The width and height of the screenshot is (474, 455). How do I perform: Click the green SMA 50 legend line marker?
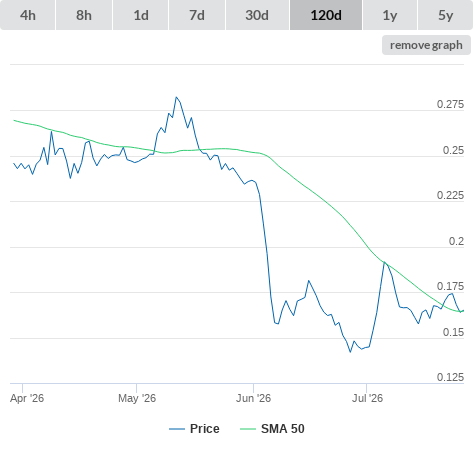tap(248, 429)
